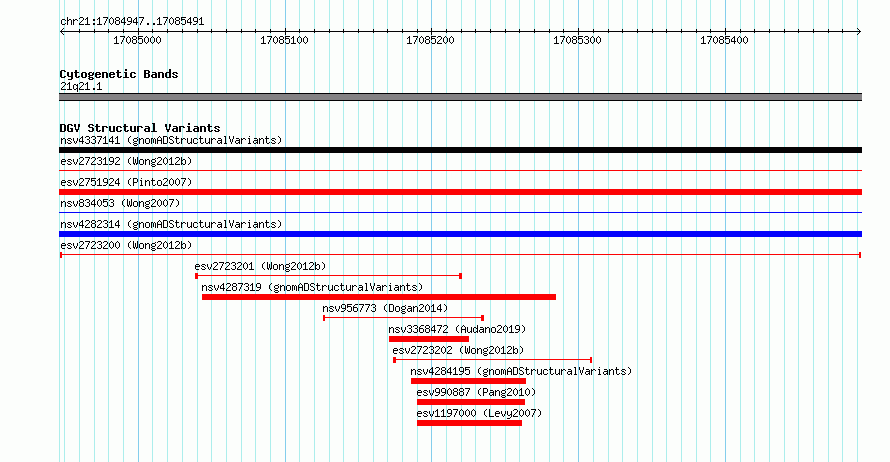
Task: Open variant label nsv3368472 (Audano2019)
Action: (457, 329)
